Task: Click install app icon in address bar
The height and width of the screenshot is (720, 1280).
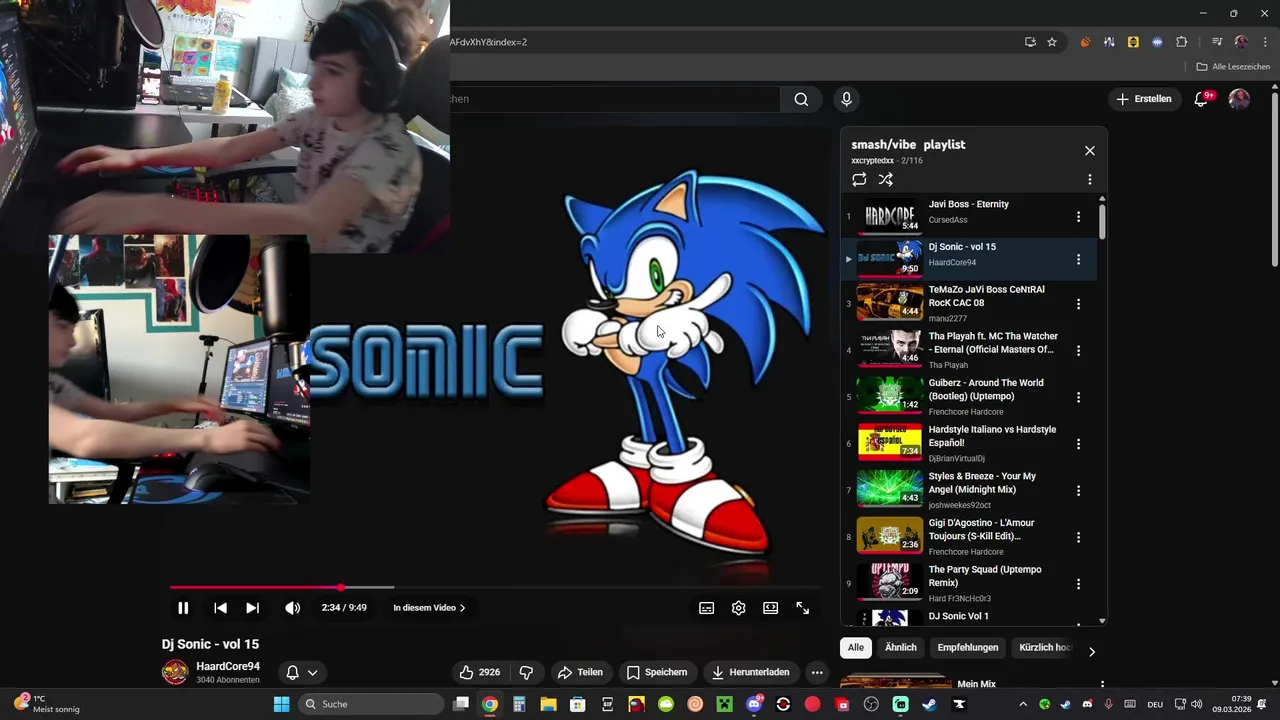Action: (1030, 42)
